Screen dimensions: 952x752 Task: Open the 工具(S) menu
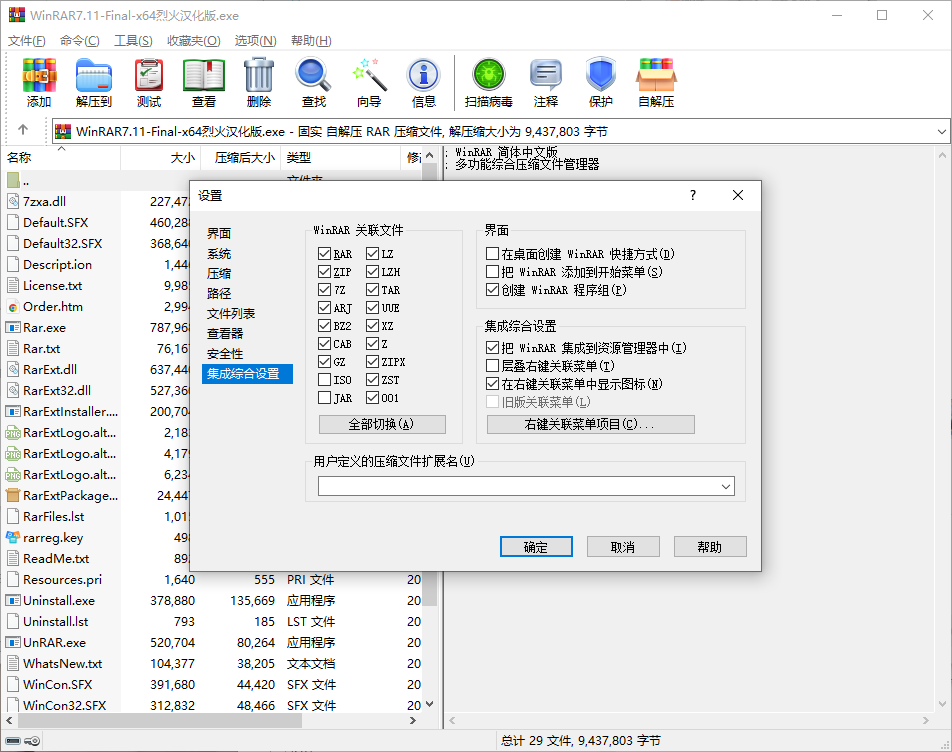click(x=133, y=41)
